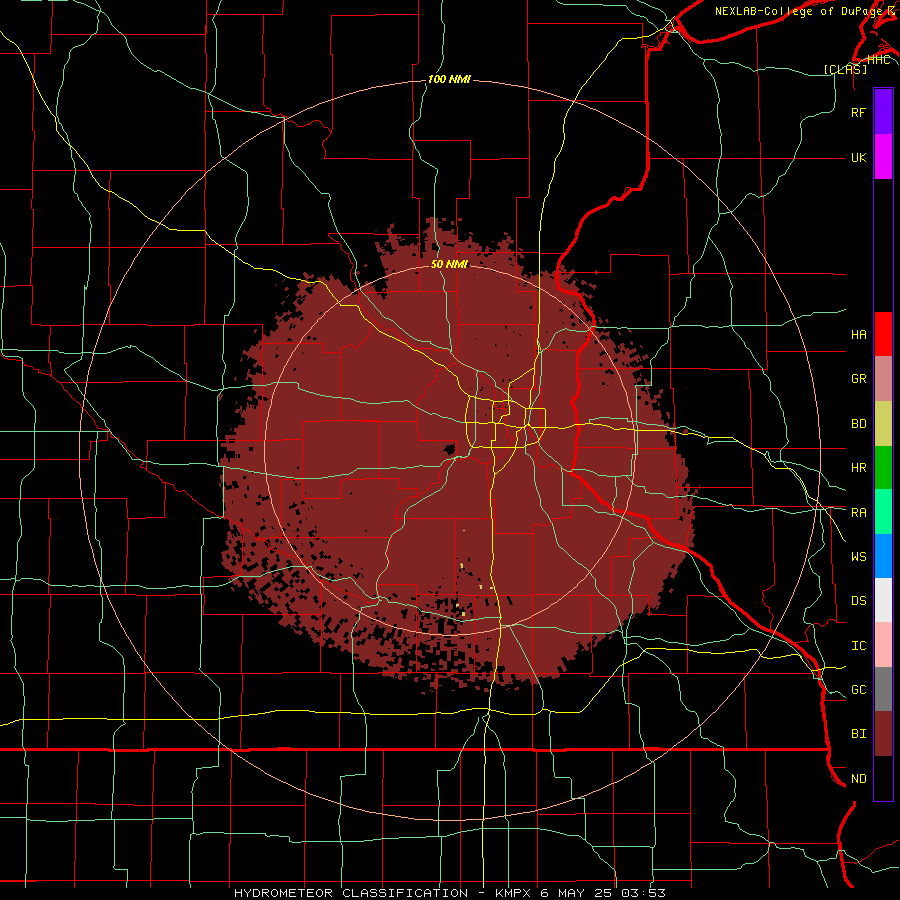Viewport: 900px width, 900px height.
Task: Click the black data hole in radar echo
Action: tap(449, 449)
